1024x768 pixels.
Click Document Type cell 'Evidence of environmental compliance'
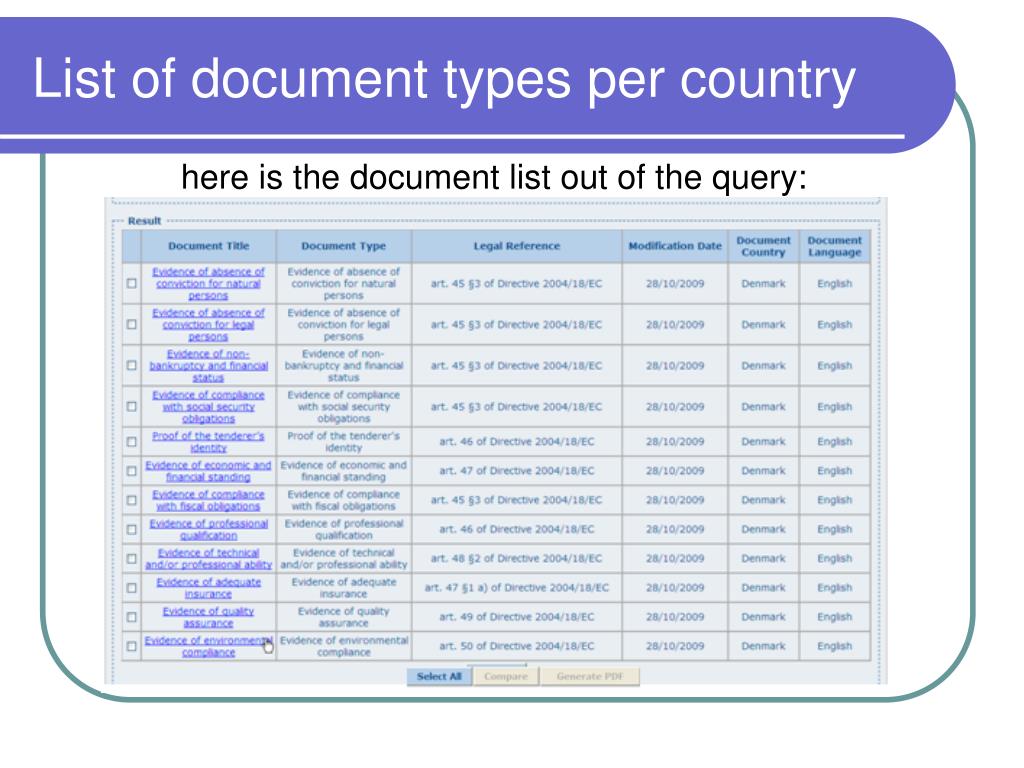point(344,646)
